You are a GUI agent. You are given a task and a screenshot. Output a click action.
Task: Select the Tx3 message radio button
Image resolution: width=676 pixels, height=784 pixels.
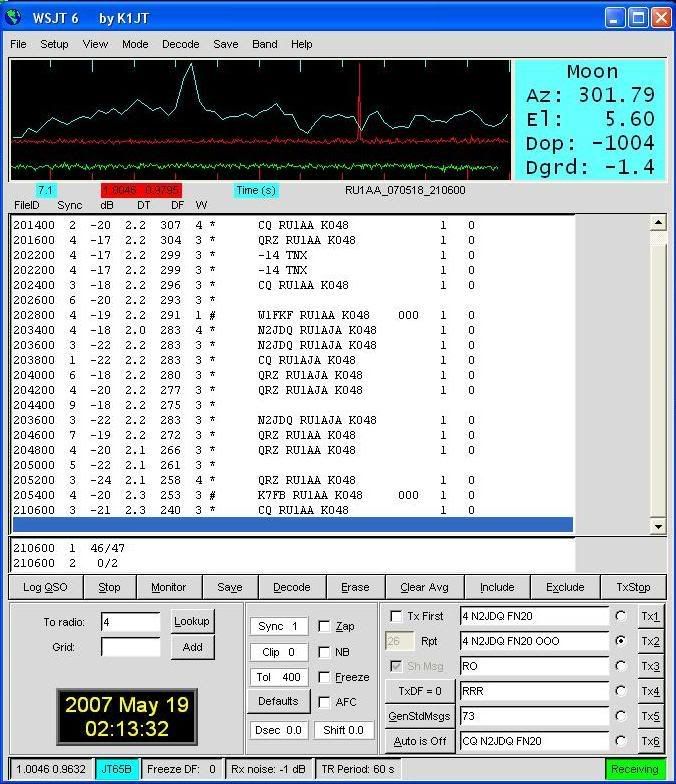pyautogui.click(x=621, y=666)
